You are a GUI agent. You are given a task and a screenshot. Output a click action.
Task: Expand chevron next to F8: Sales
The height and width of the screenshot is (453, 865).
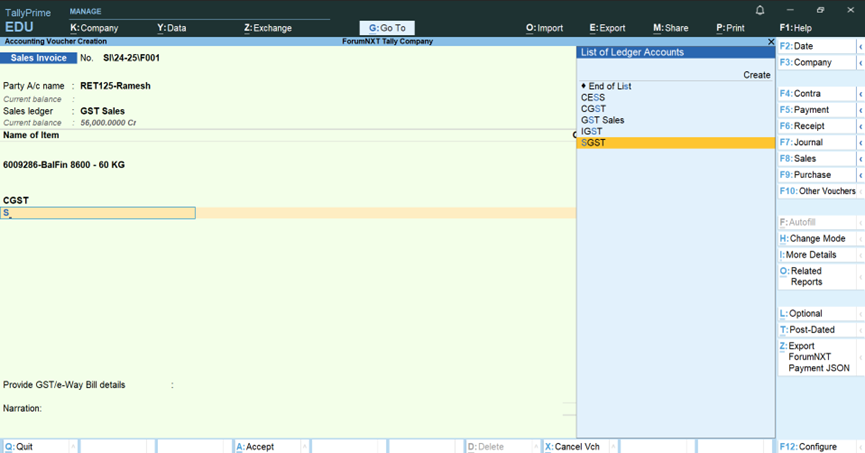tap(861, 158)
